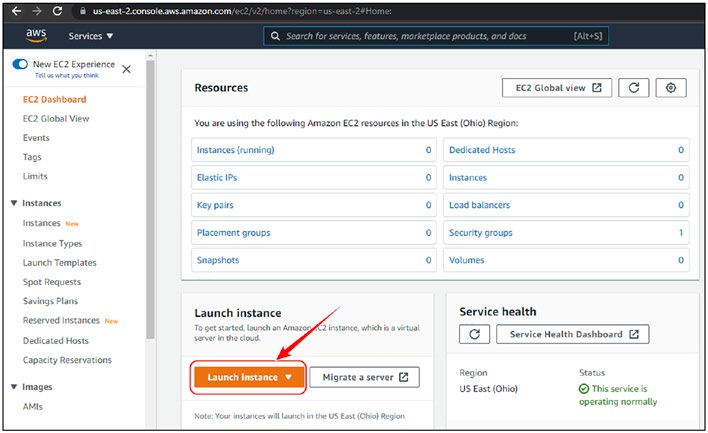Click Key pairs resource link

point(215,205)
